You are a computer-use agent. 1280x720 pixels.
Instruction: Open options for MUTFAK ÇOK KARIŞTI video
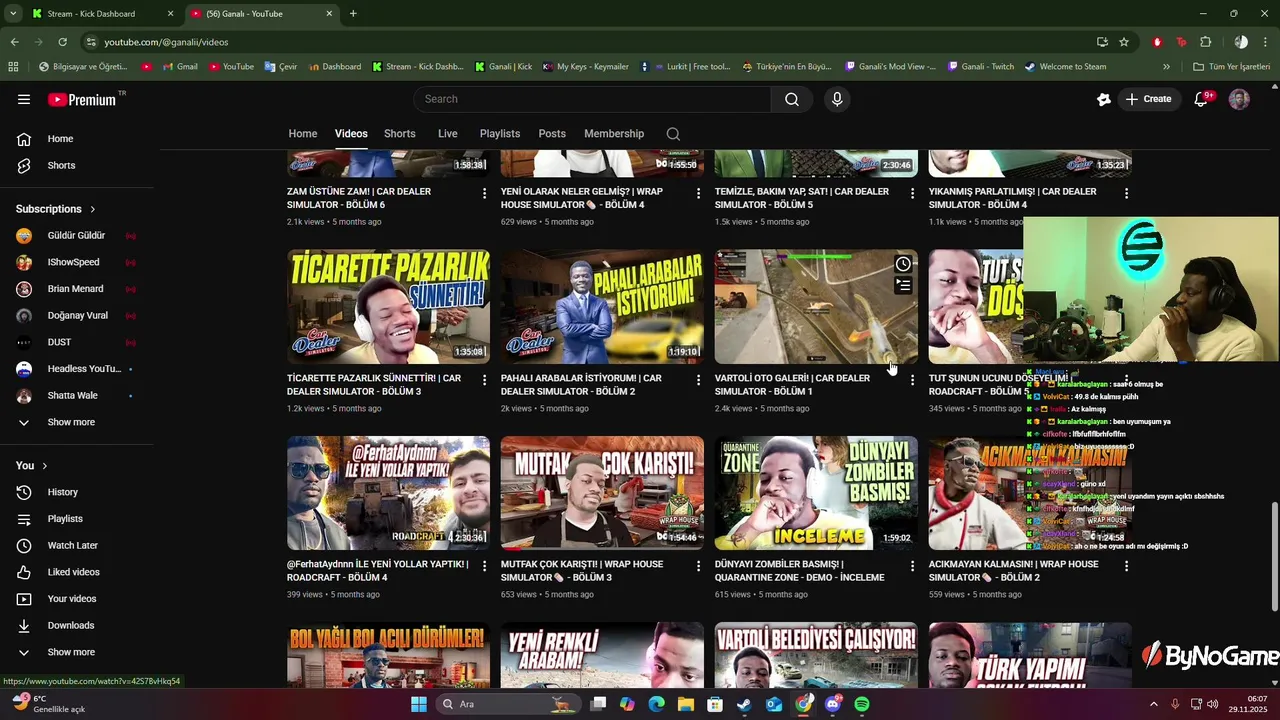click(x=698, y=566)
